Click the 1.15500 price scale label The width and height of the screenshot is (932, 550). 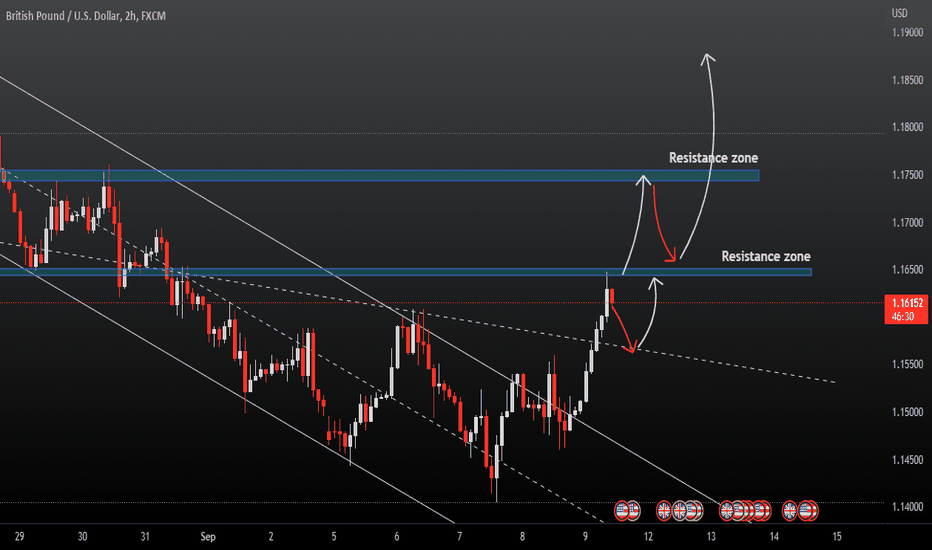click(908, 364)
